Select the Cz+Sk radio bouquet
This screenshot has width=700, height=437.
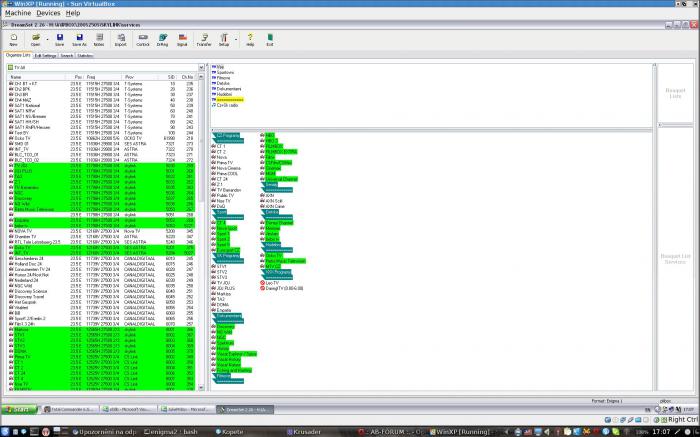point(227,105)
